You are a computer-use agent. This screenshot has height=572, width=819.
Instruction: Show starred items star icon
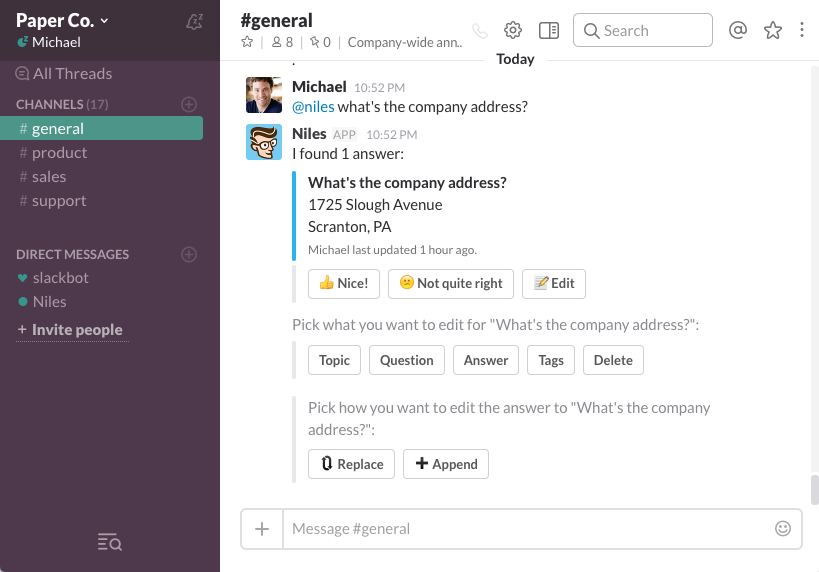pos(772,30)
